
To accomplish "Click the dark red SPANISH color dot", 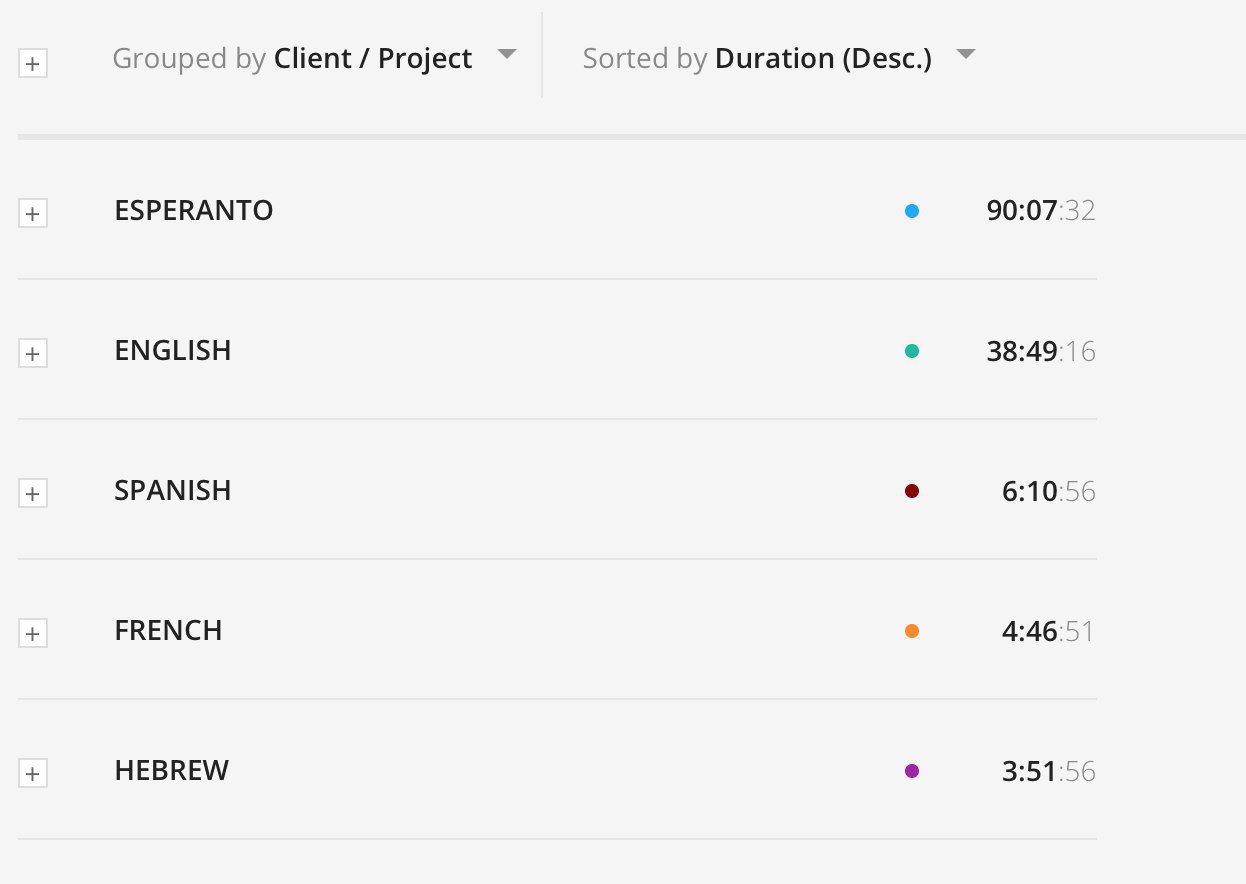I will pos(911,491).
